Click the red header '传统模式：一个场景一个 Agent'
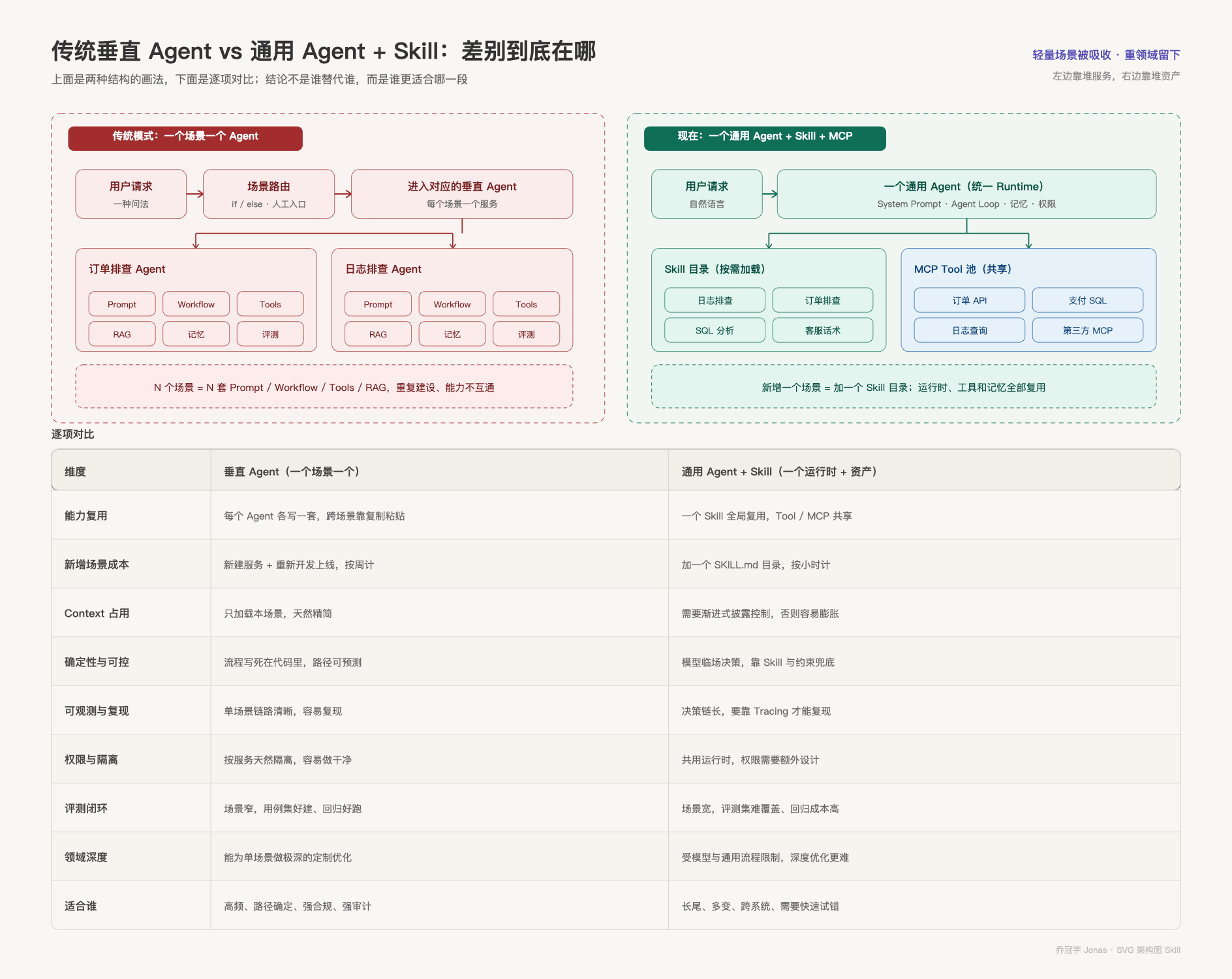This screenshot has height=979, width=1232. (185, 138)
